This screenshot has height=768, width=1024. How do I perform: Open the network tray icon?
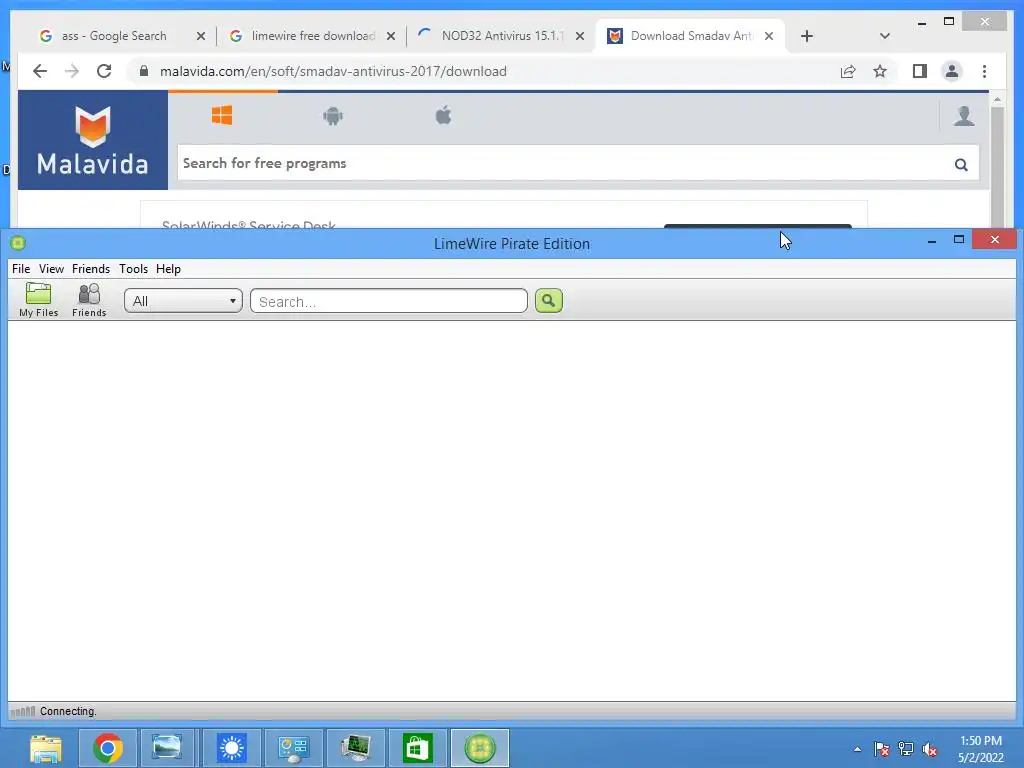[906, 749]
